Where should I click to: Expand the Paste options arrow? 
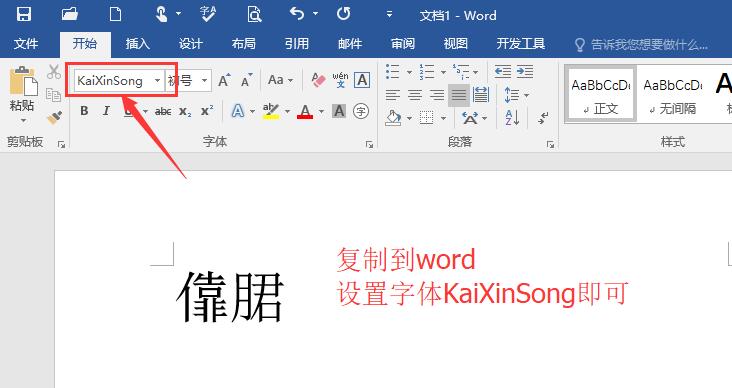23,120
